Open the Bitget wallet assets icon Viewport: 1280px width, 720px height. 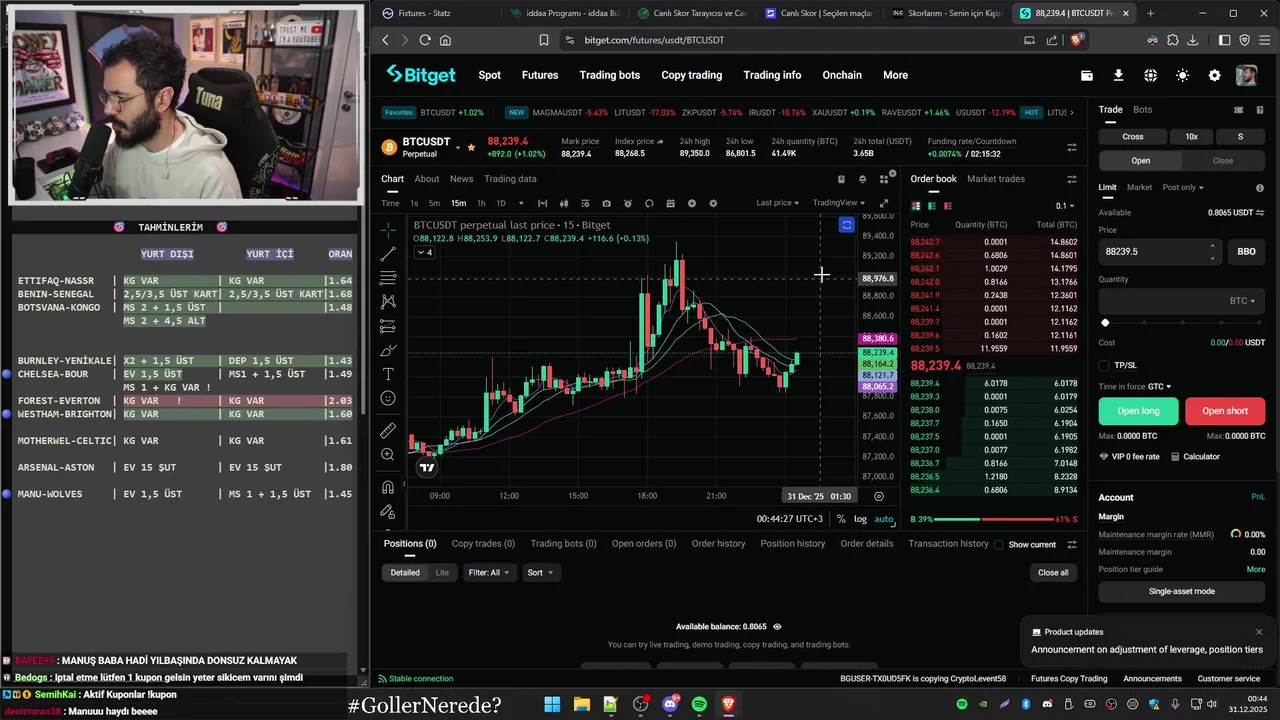click(1087, 75)
